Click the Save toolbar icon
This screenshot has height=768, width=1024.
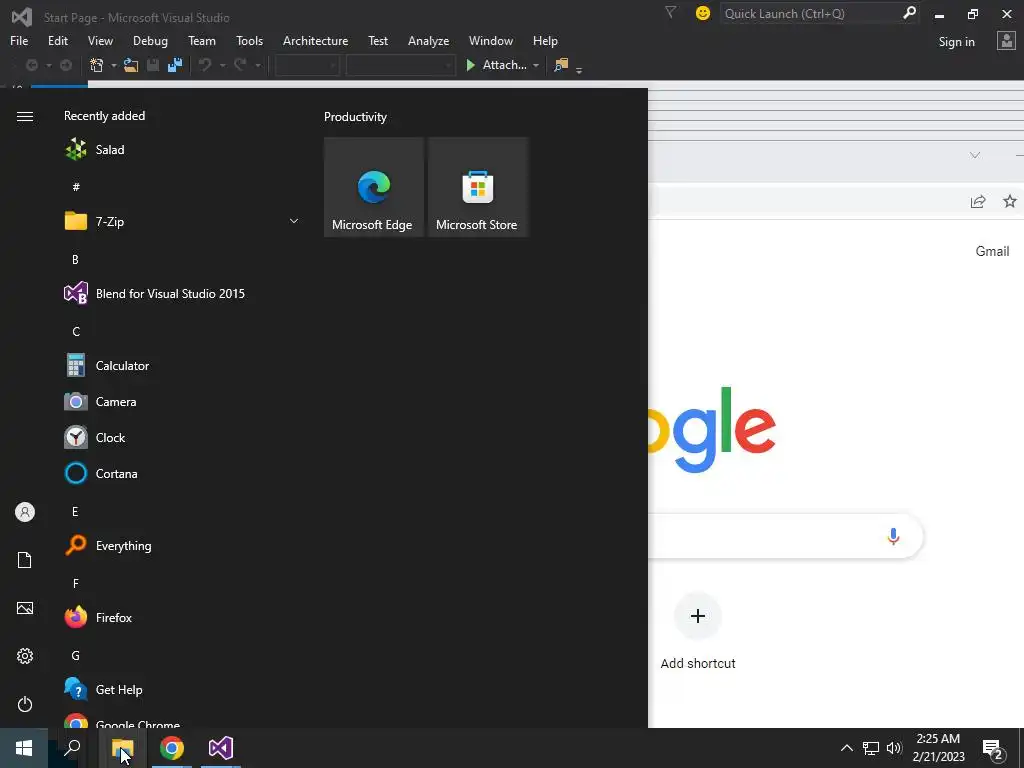click(153, 65)
